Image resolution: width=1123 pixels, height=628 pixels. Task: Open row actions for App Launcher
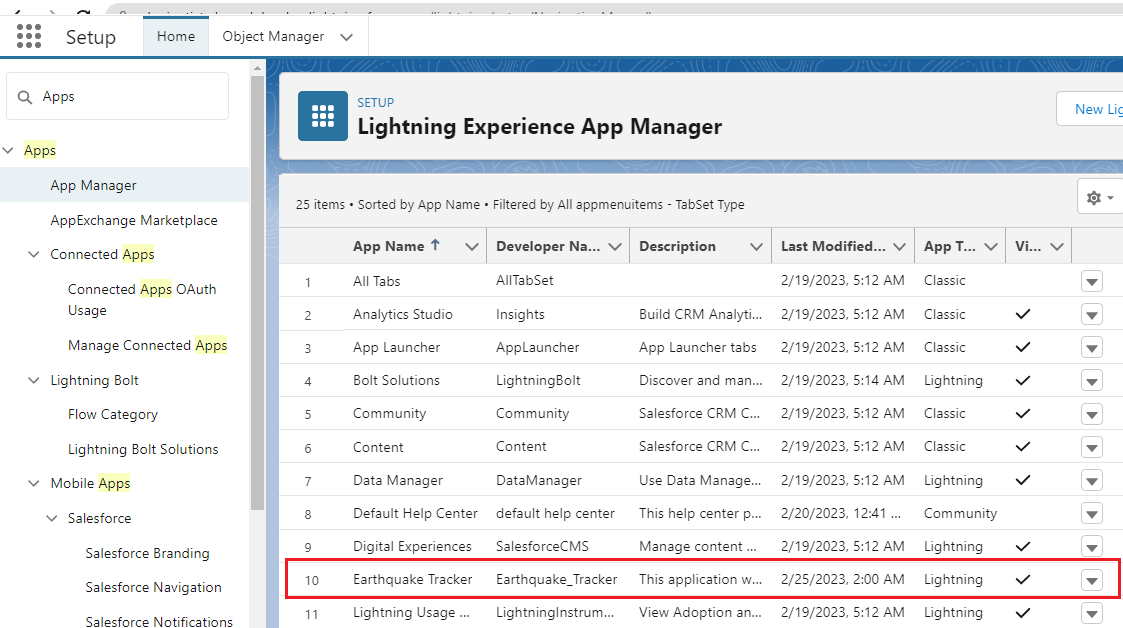(1091, 348)
